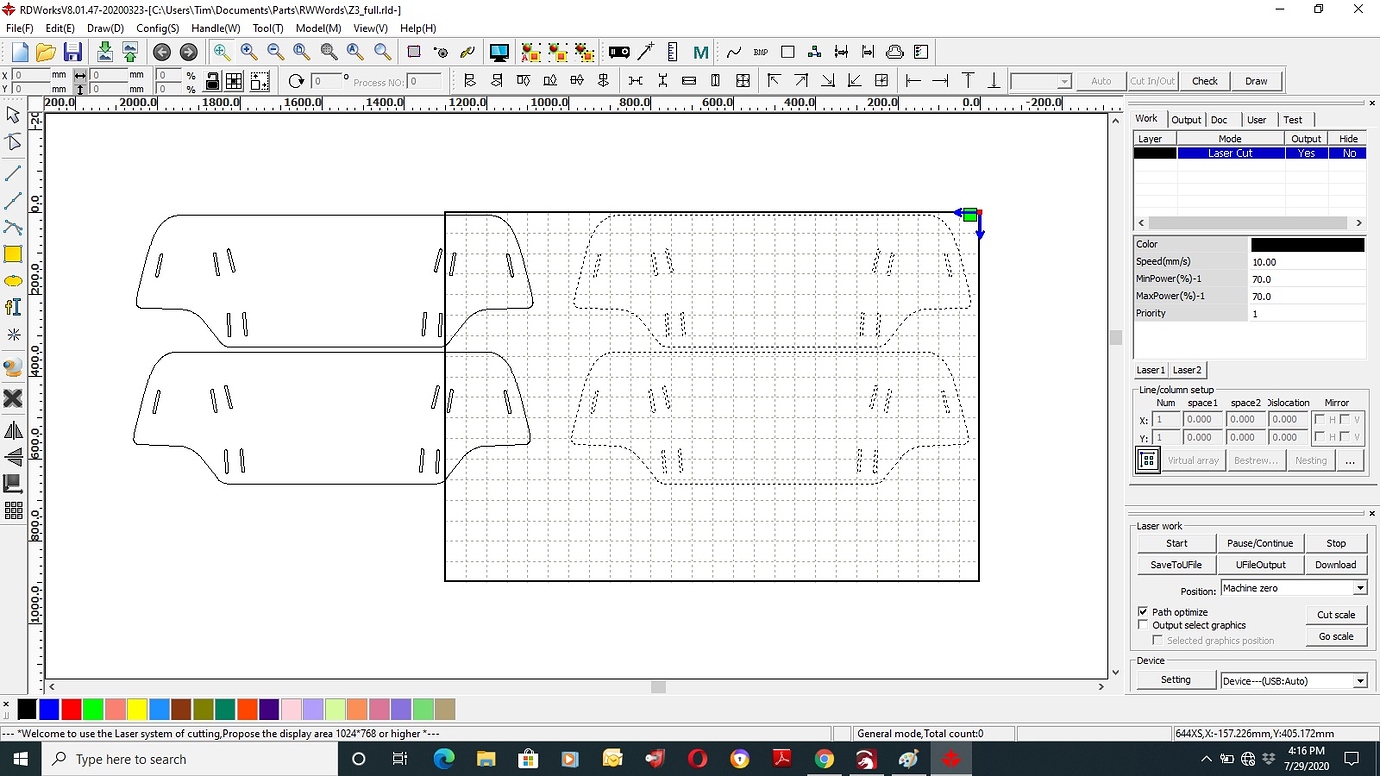Open the File menu
Image resolution: width=1380 pixels, height=776 pixels.
[x=20, y=28]
